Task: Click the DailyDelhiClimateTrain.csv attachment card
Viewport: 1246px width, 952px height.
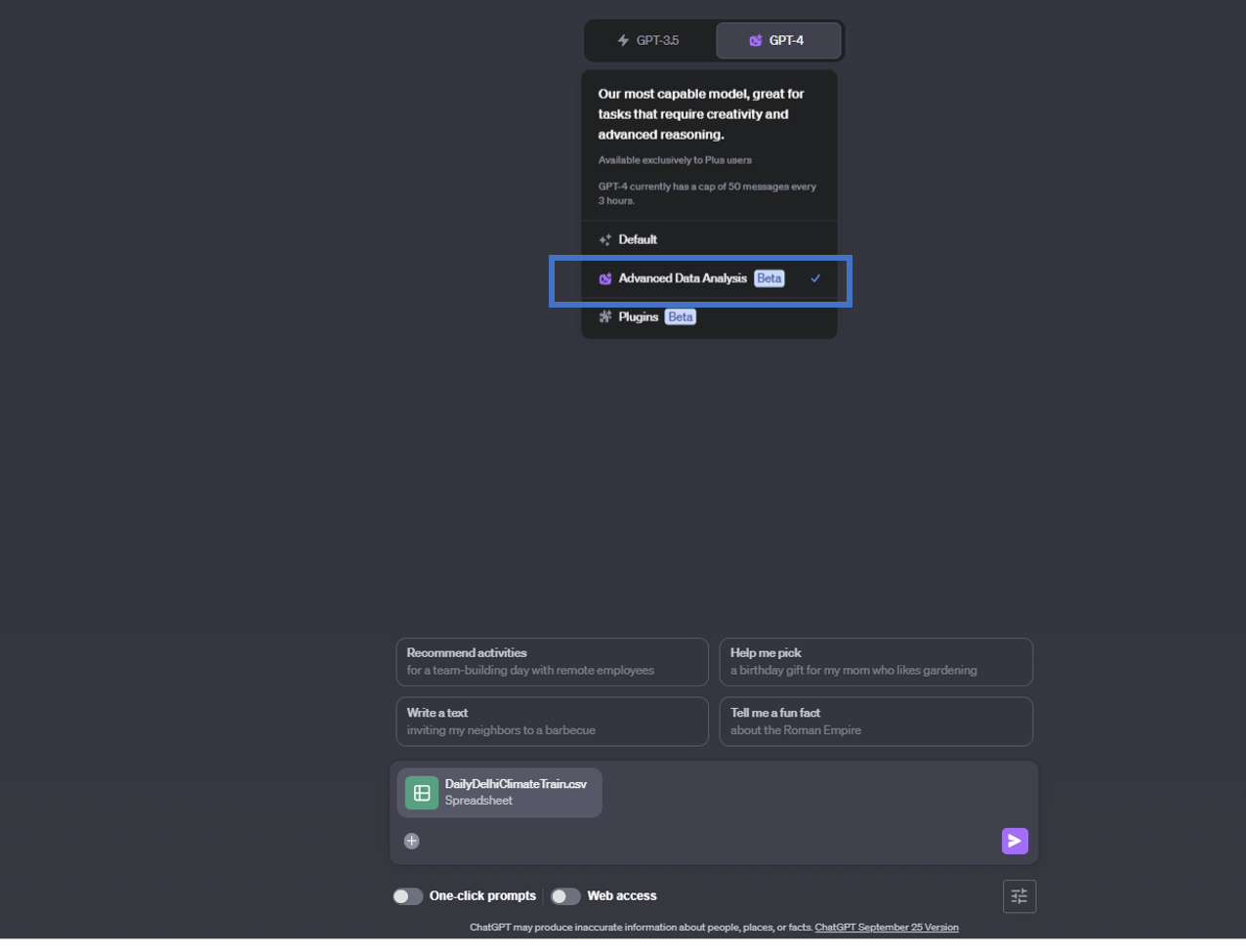Action: pos(499,792)
